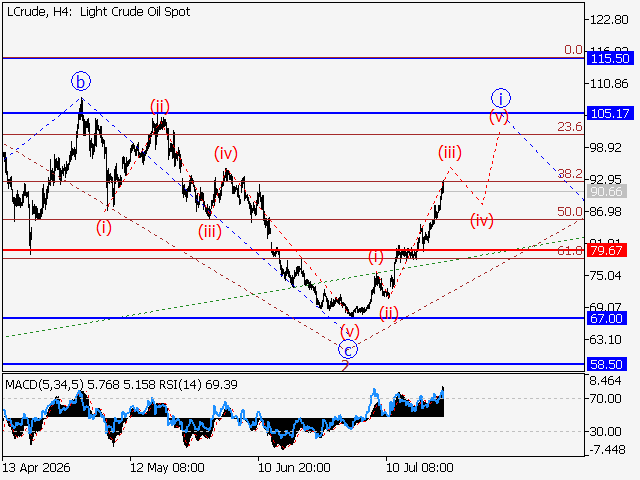This screenshot has width=640, height=480.
Task: Click the gray 90.66 current price tag
Action: point(606,191)
